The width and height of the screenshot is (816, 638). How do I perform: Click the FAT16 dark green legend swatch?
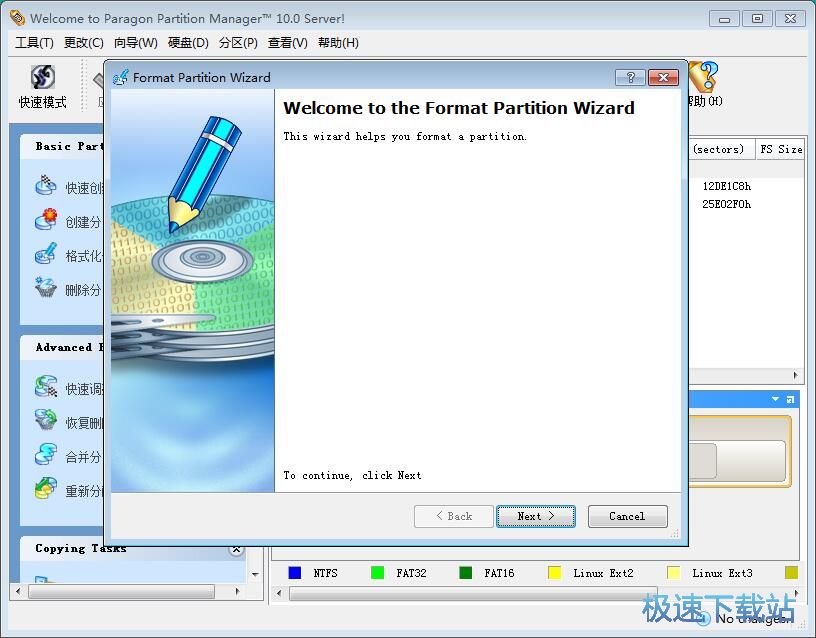click(466, 573)
